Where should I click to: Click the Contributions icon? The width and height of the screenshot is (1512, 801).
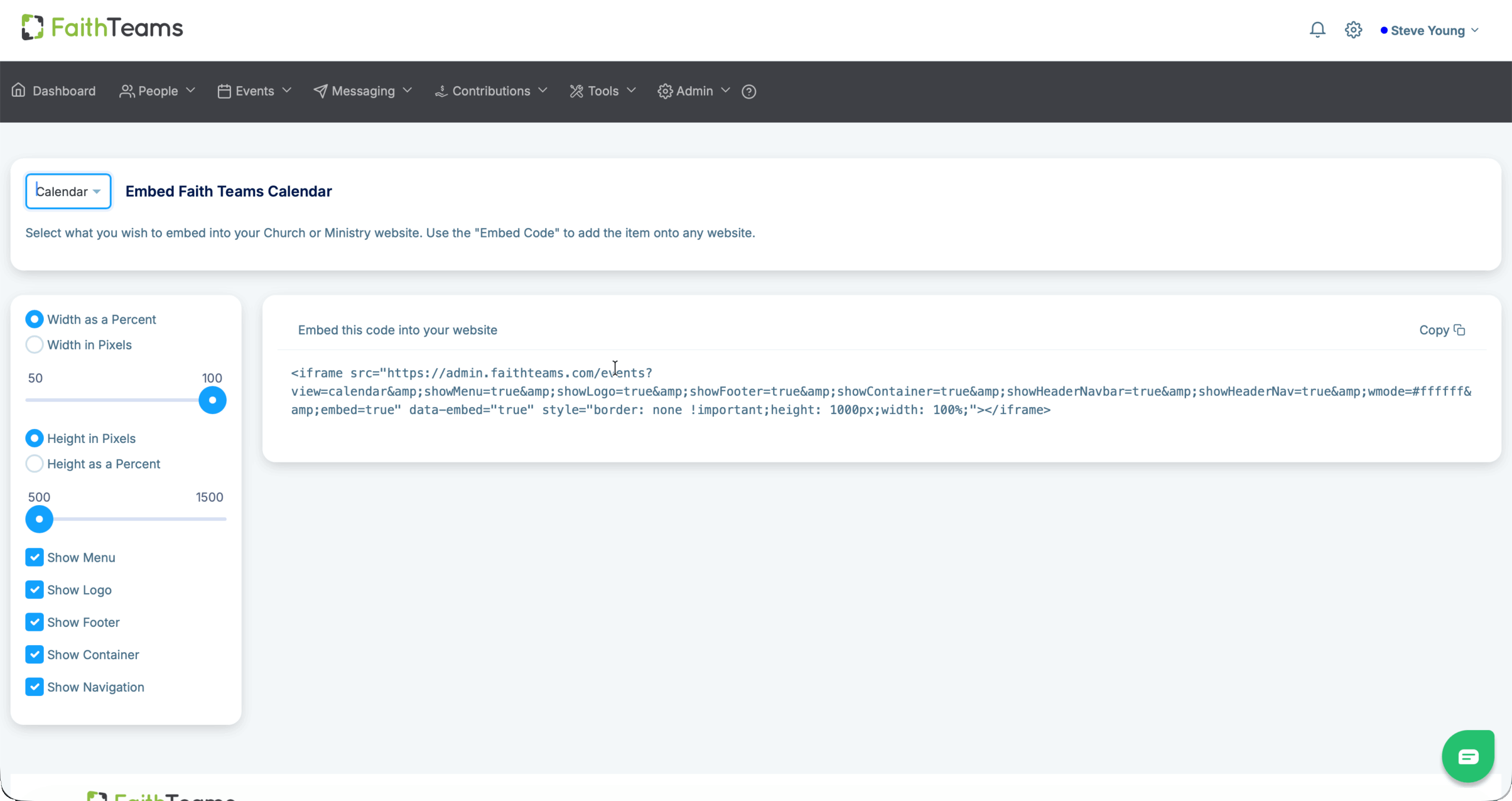(x=441, y=90)
